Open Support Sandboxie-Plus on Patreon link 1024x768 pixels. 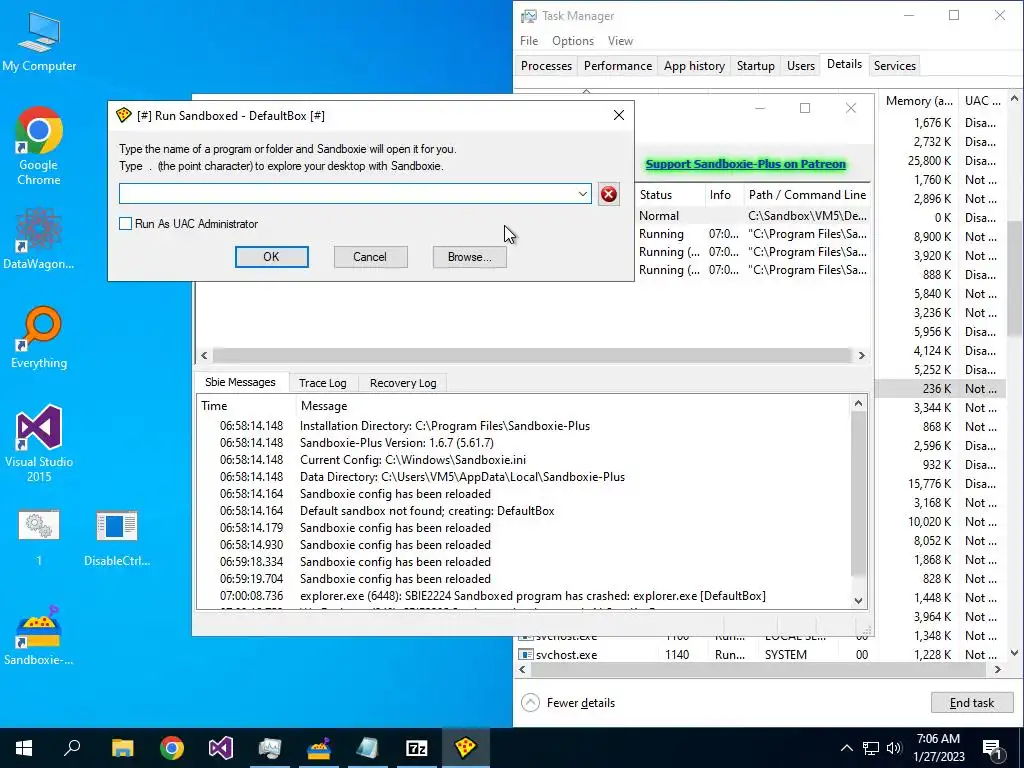pos(745,164)
